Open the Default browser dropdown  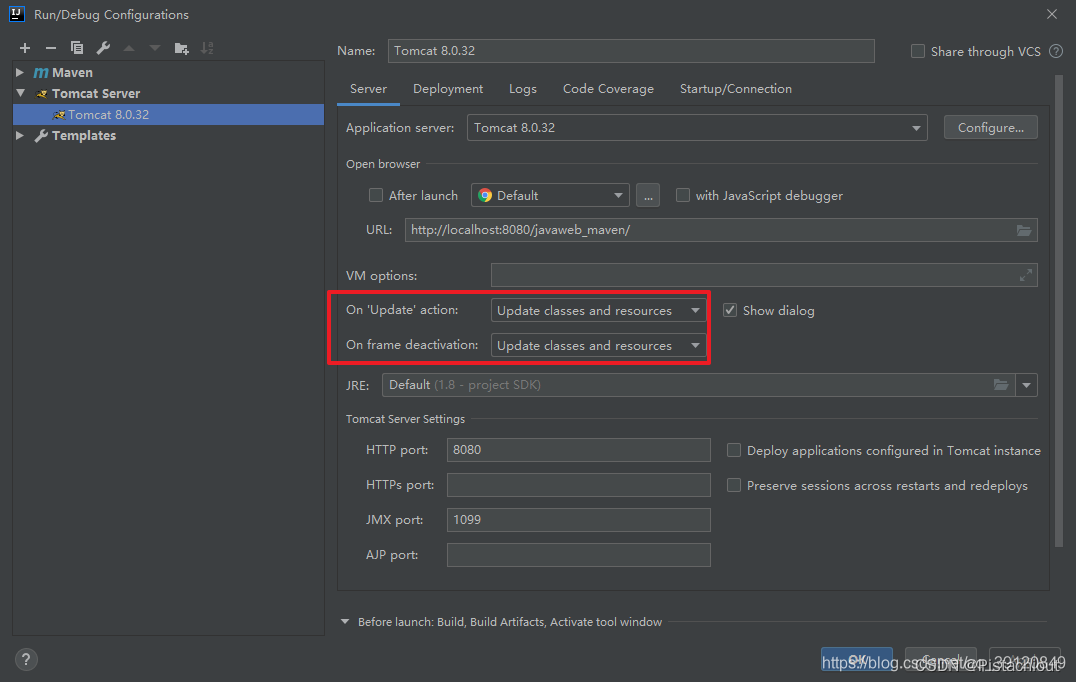pyautogui.click(x=550, y=196)
